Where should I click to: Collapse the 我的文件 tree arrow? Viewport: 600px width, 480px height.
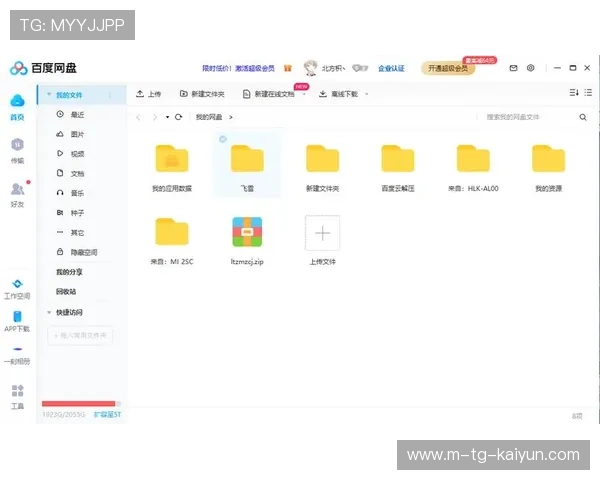(49, 95)
